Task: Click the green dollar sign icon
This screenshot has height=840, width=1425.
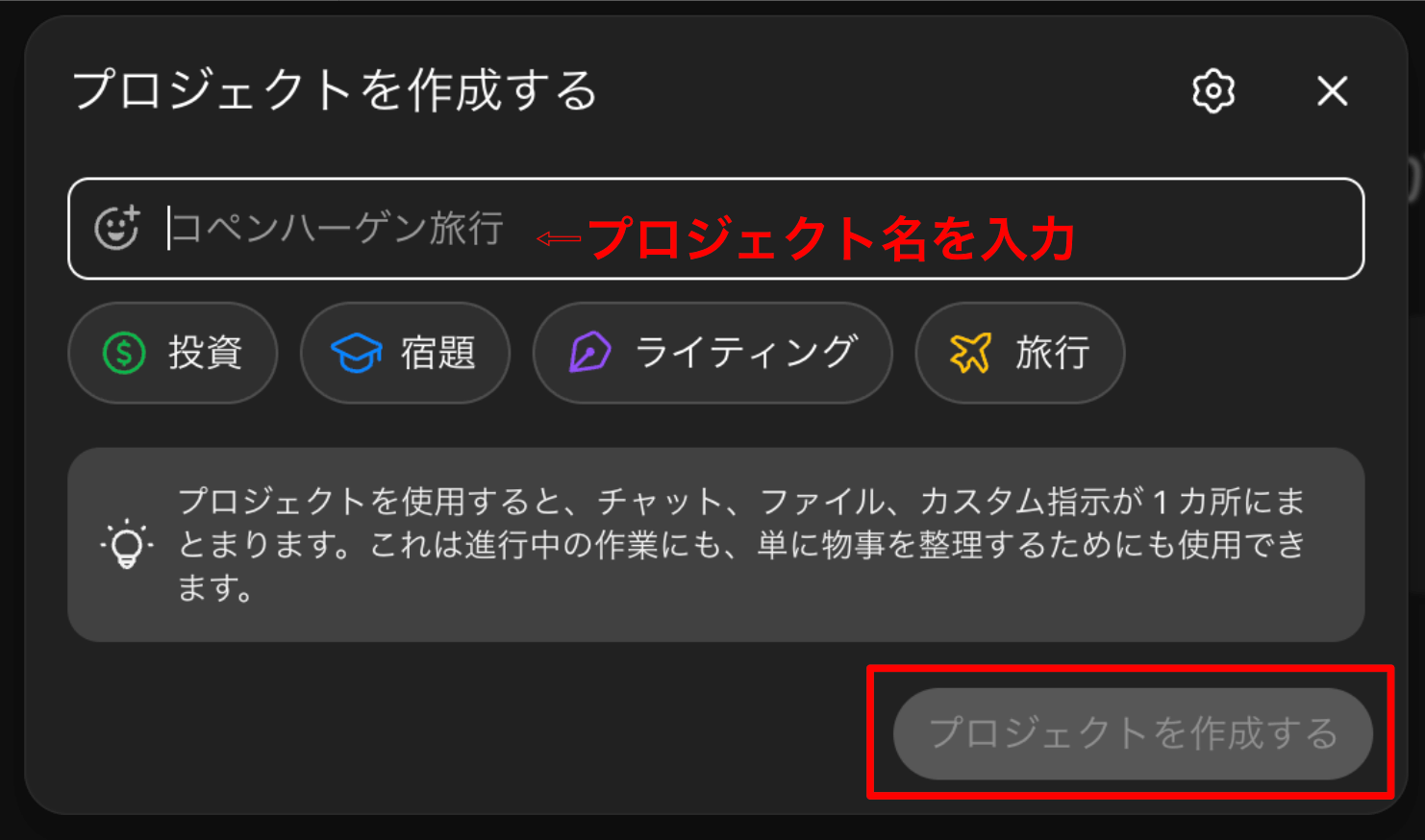Action: pos(124,353)
